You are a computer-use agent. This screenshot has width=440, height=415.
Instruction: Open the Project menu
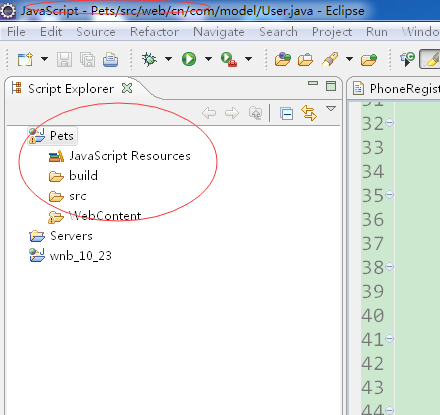click(332, 32)
